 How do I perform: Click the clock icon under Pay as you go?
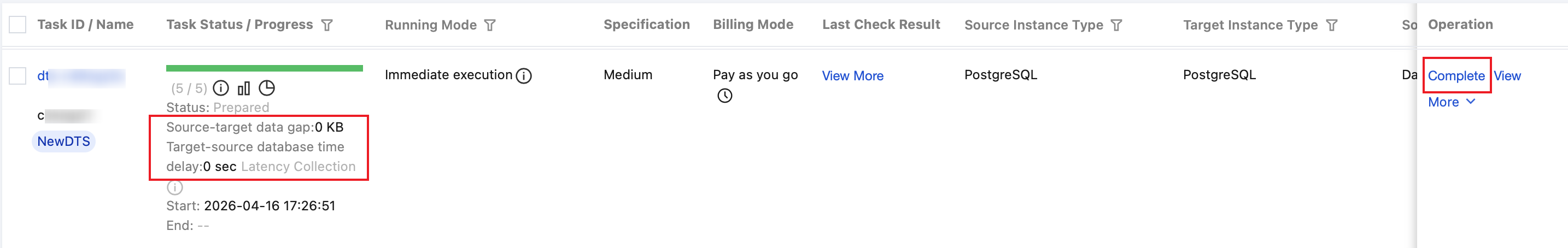pos(724,96)
